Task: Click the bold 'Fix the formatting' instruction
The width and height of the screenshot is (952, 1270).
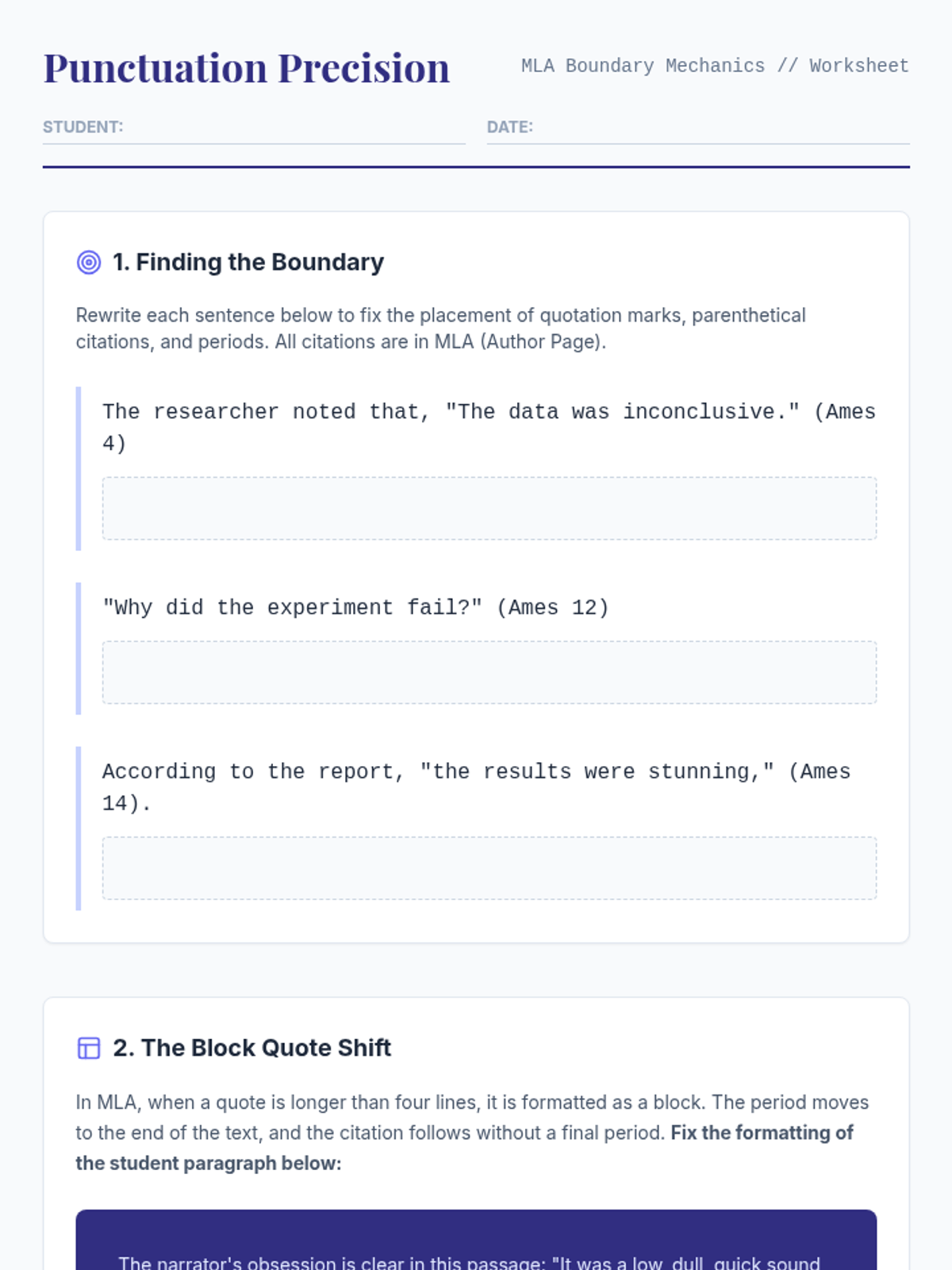Action: tap(762, 1133)
